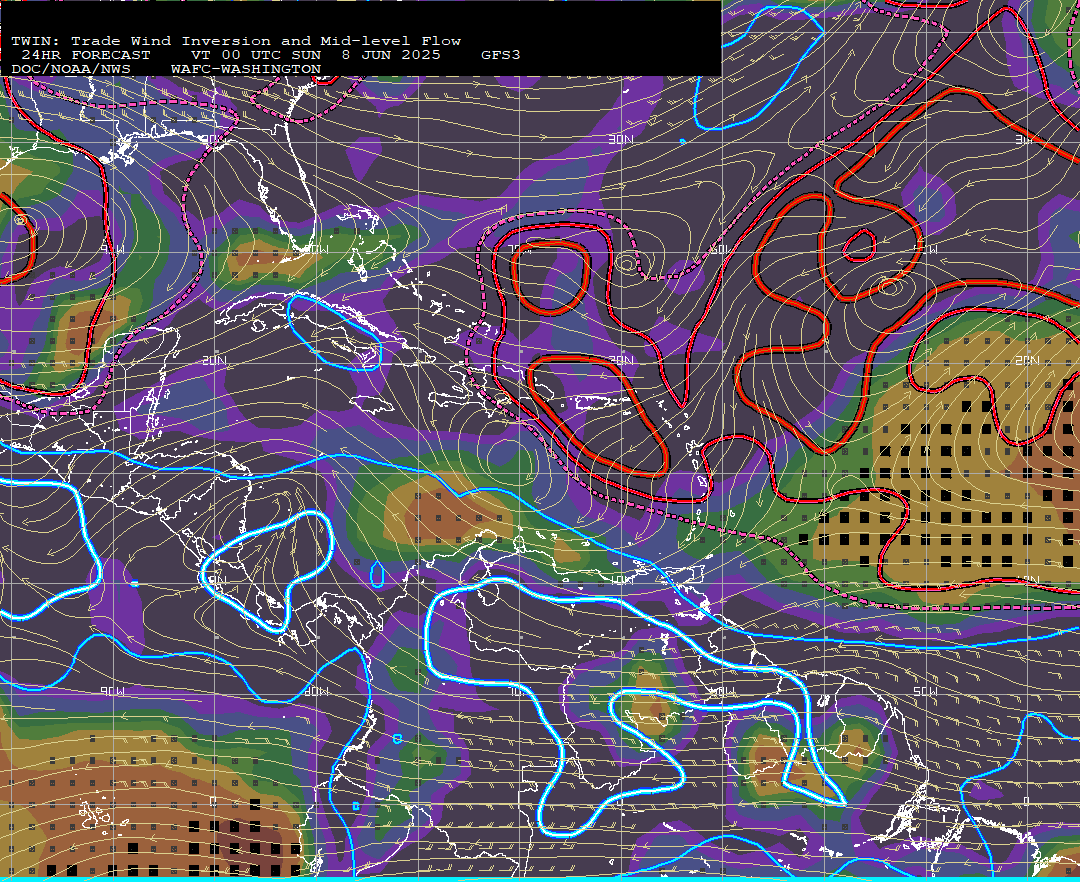Click the '80W' label off the Ecuador coast

click(315, 691)
